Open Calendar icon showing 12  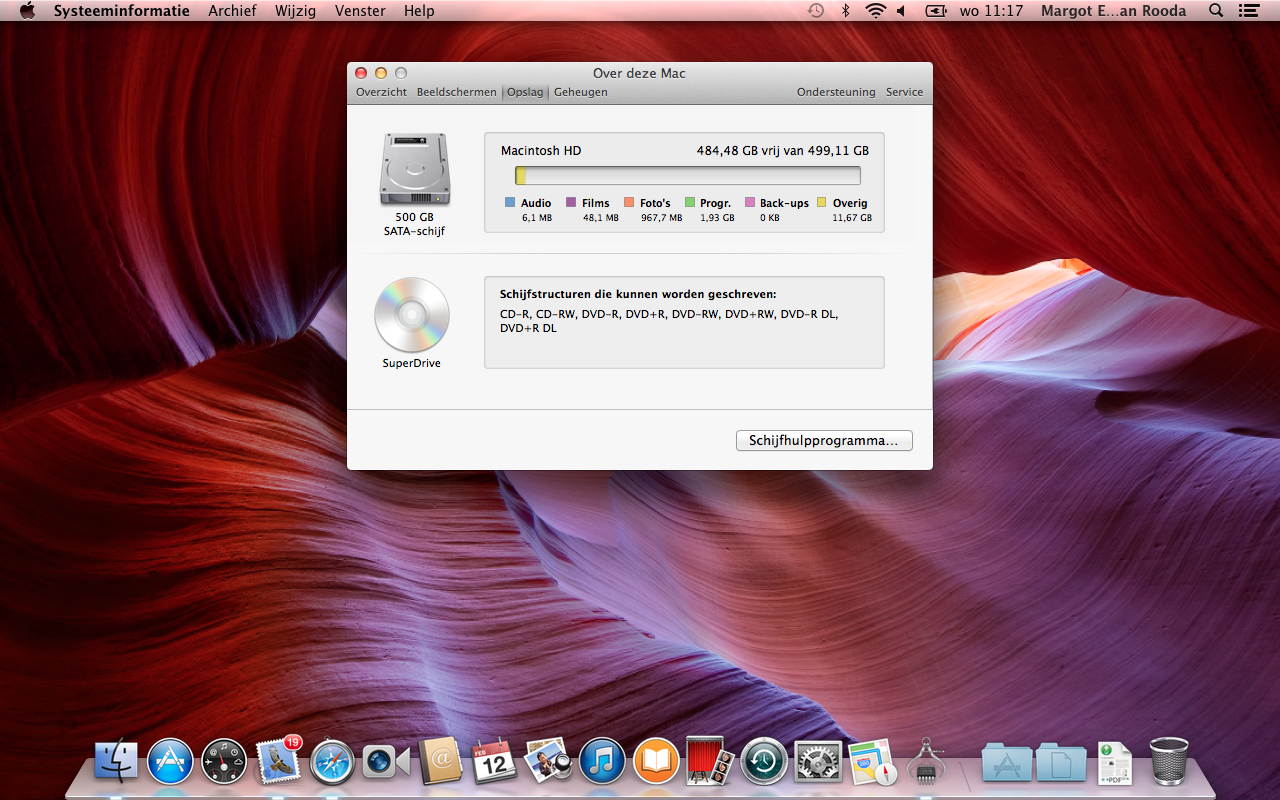point(494,762)
